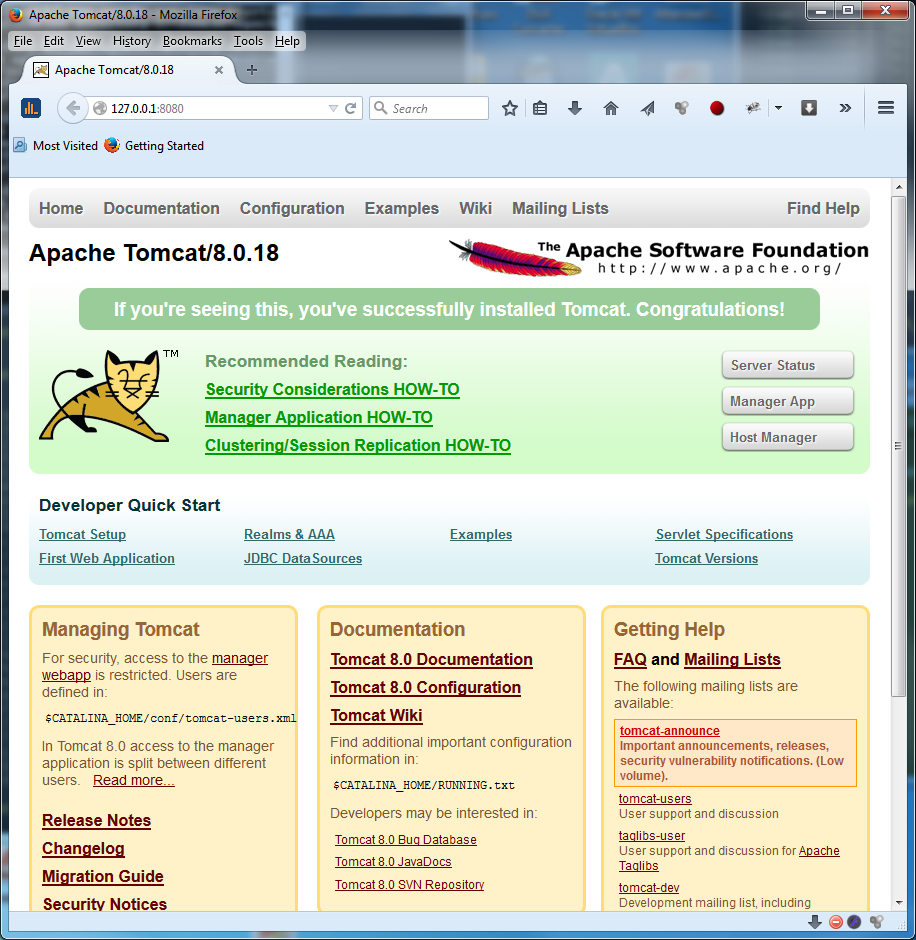Open the Bookmarks menu
The image size is (916, 940).
(x=192, y=41)
